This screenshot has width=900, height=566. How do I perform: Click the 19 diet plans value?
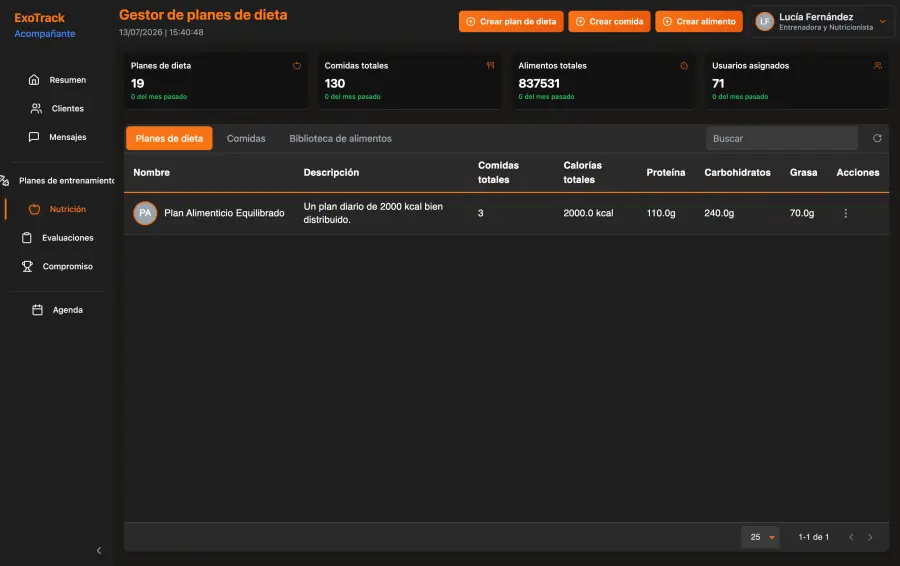[x=137, y=83]
